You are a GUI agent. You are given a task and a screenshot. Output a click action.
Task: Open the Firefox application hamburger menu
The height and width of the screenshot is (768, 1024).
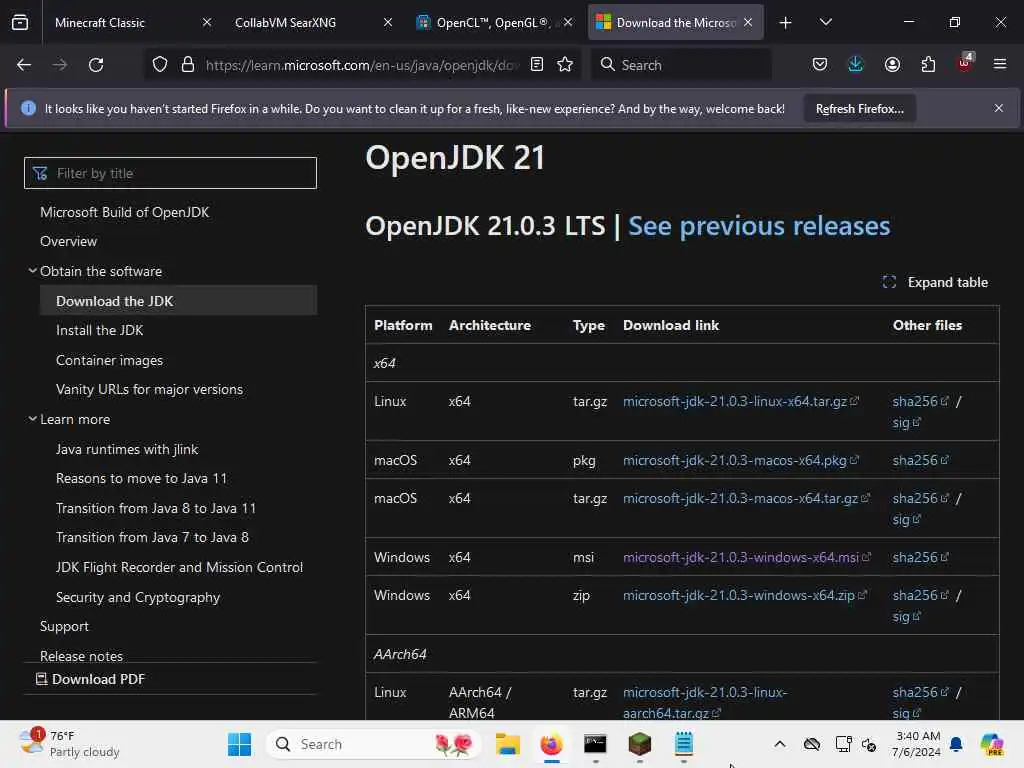[1000, 65]
